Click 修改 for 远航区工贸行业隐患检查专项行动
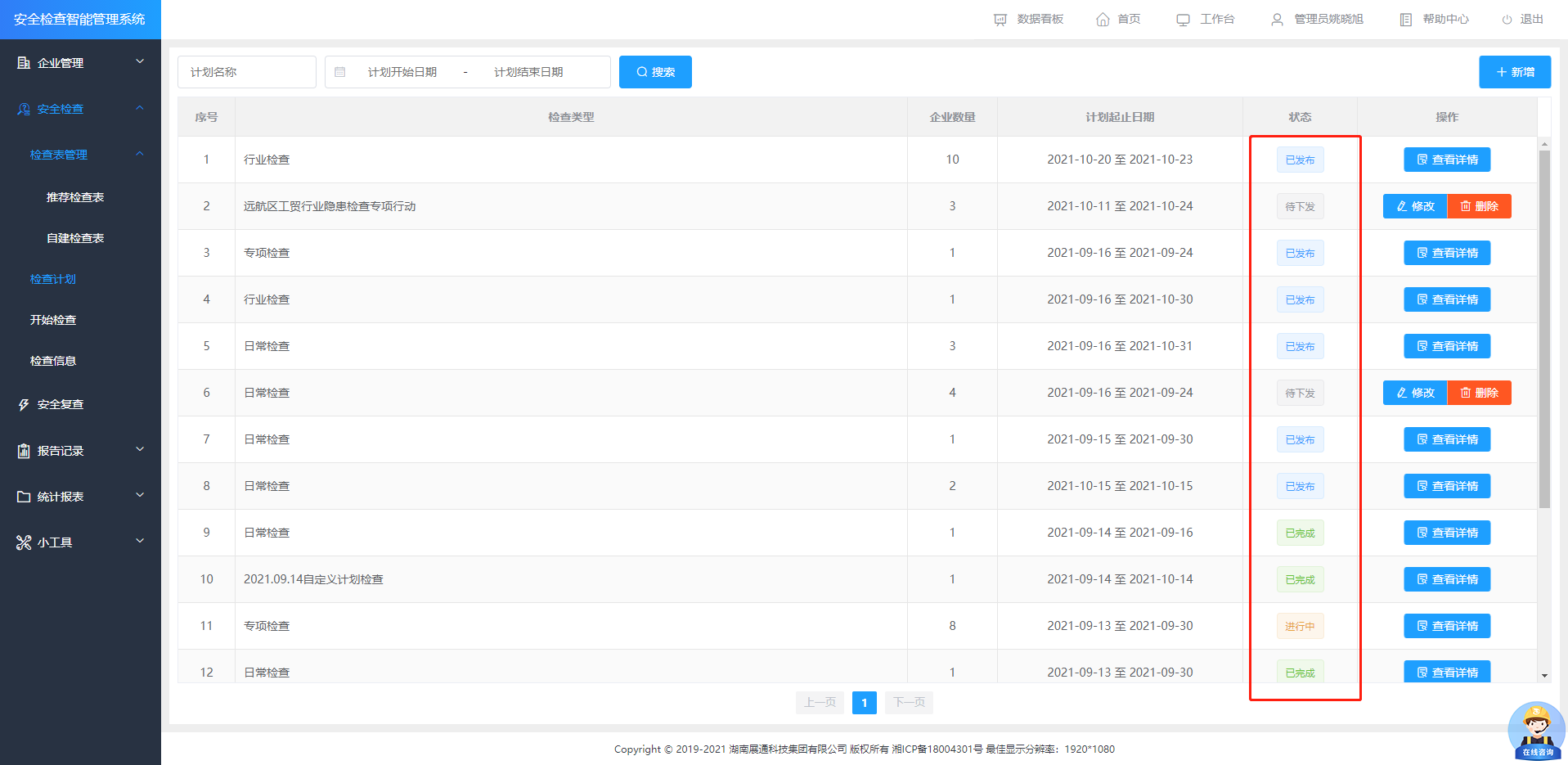 tap(1415, 206)
